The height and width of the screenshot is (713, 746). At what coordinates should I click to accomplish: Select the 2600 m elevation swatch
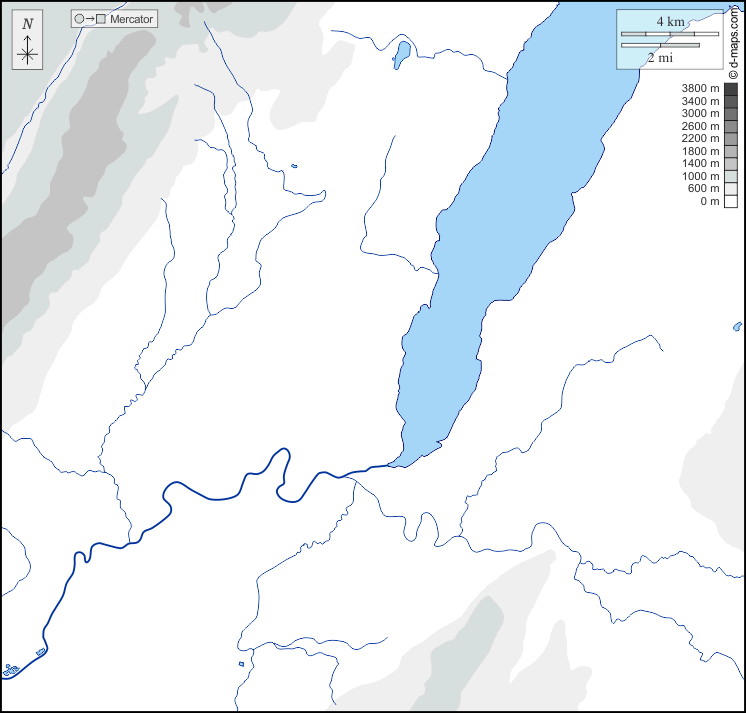pos(731,126)
